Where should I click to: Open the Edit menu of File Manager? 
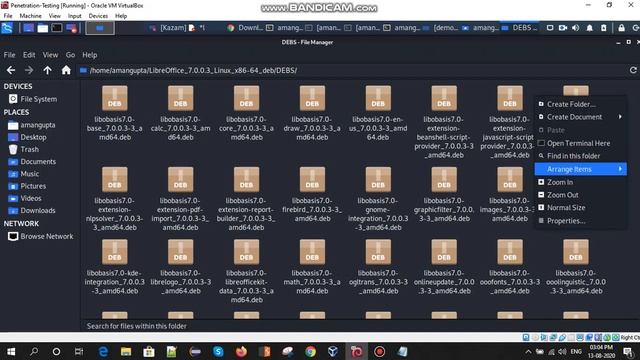point(29,55)
